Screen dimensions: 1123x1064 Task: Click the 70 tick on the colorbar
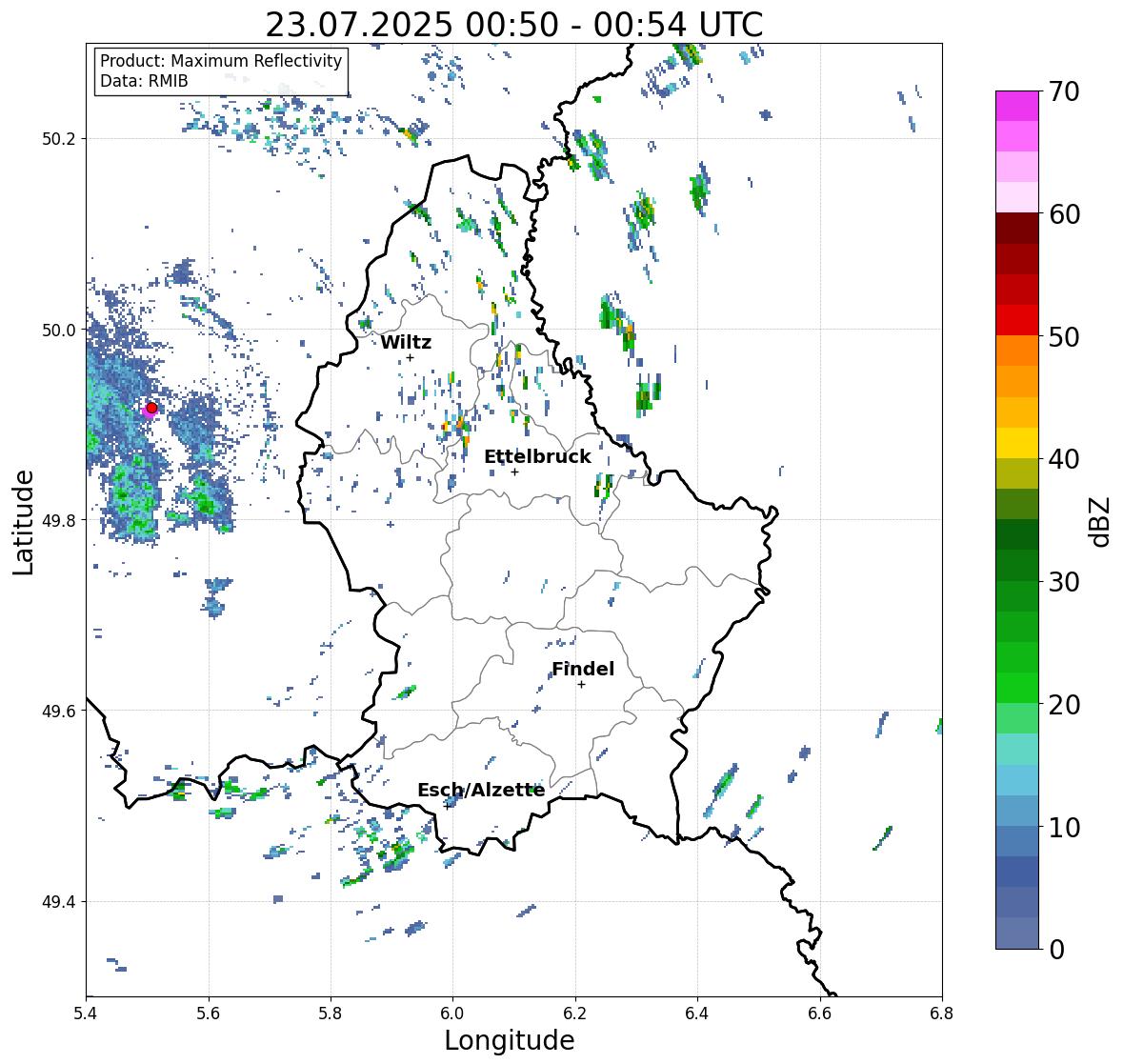point(1064,91)
